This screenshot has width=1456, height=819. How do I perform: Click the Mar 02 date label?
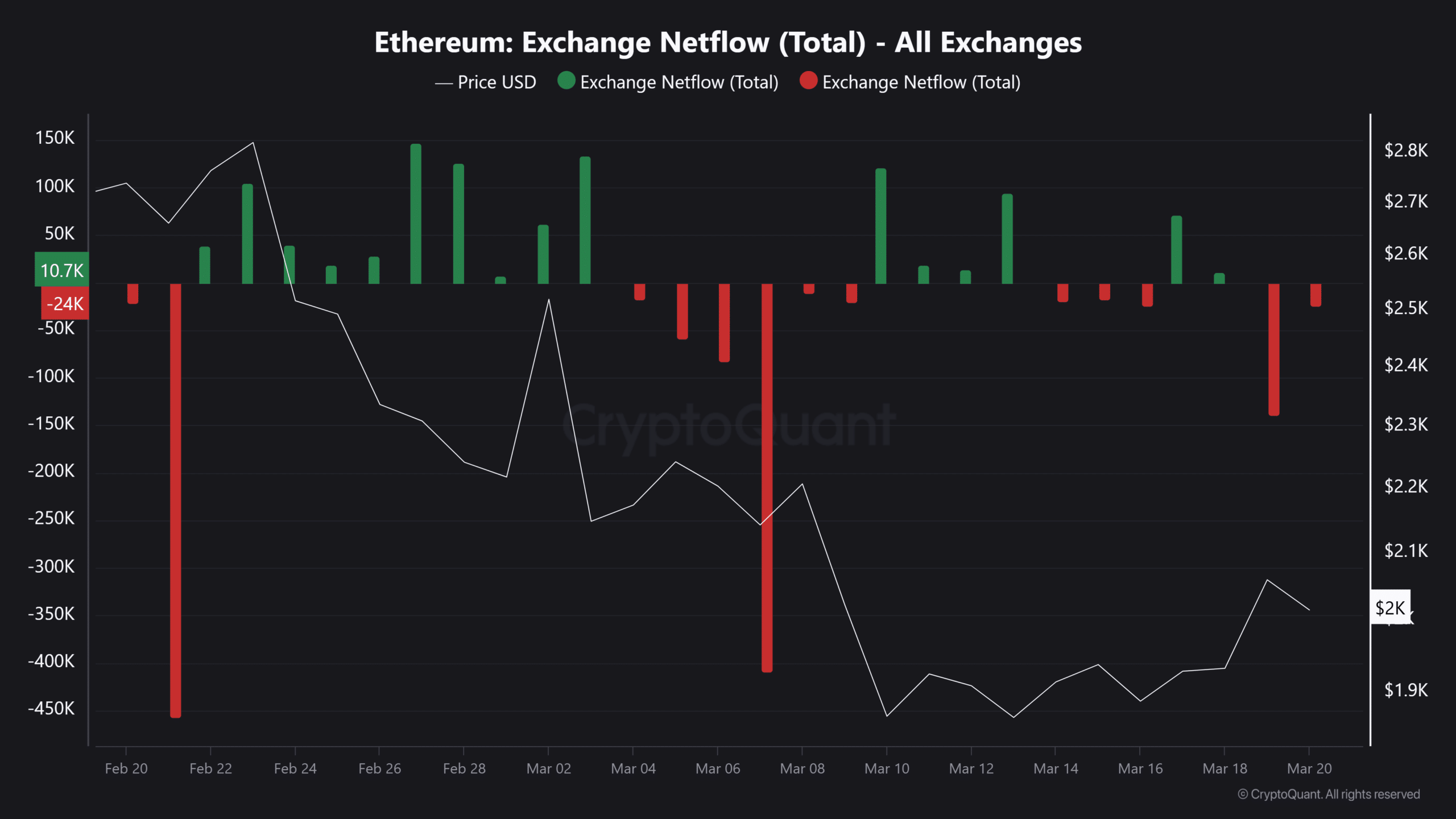[548, 768]
